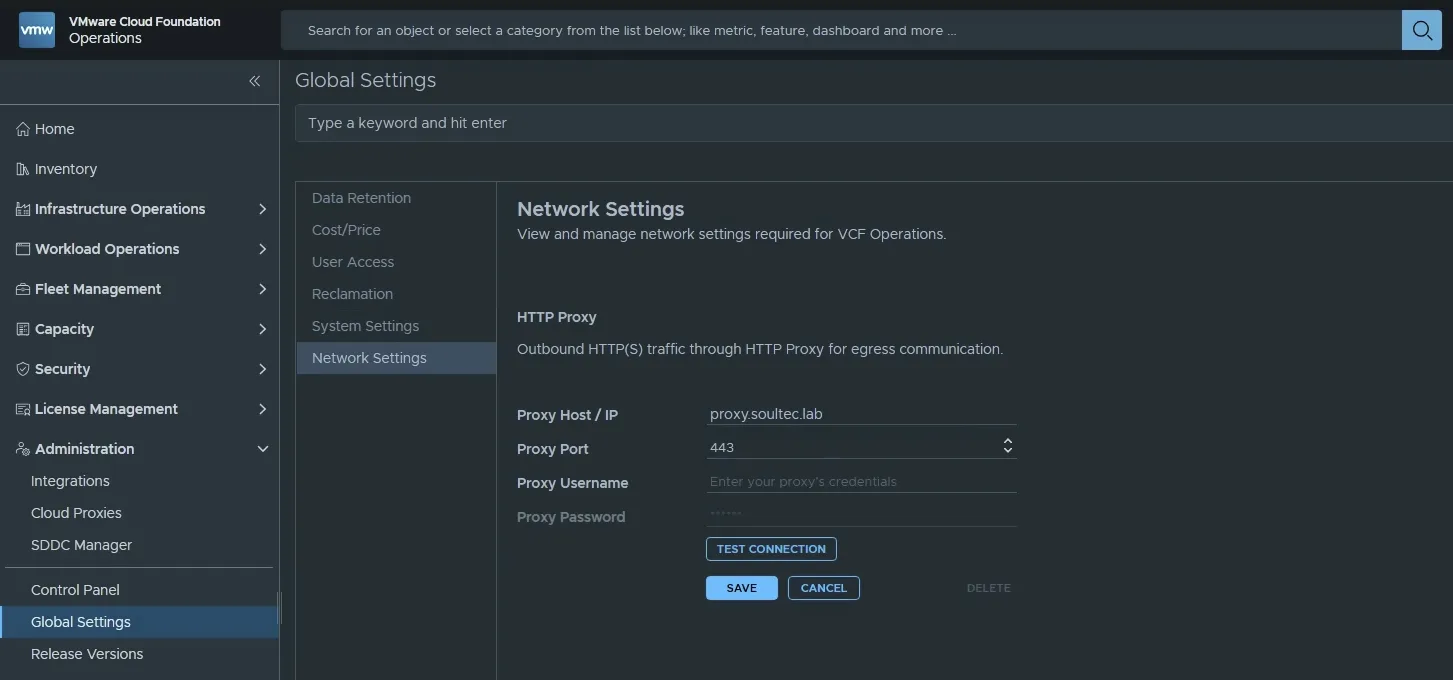Click the HTTP Proxy section label

click(556, 317)
